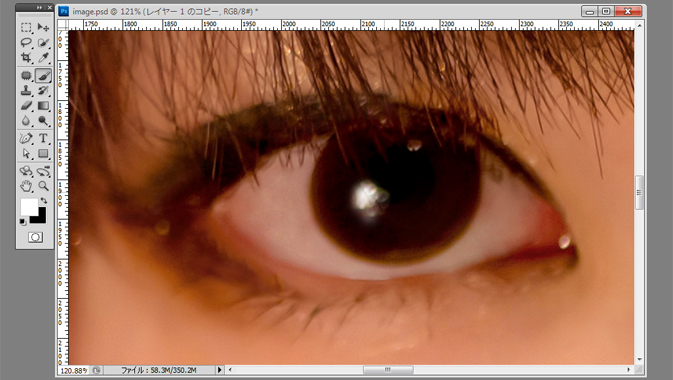This screenshot has width=673, height=380.
Task: Swap foreground and background colors
Action: tap(44, 200)
